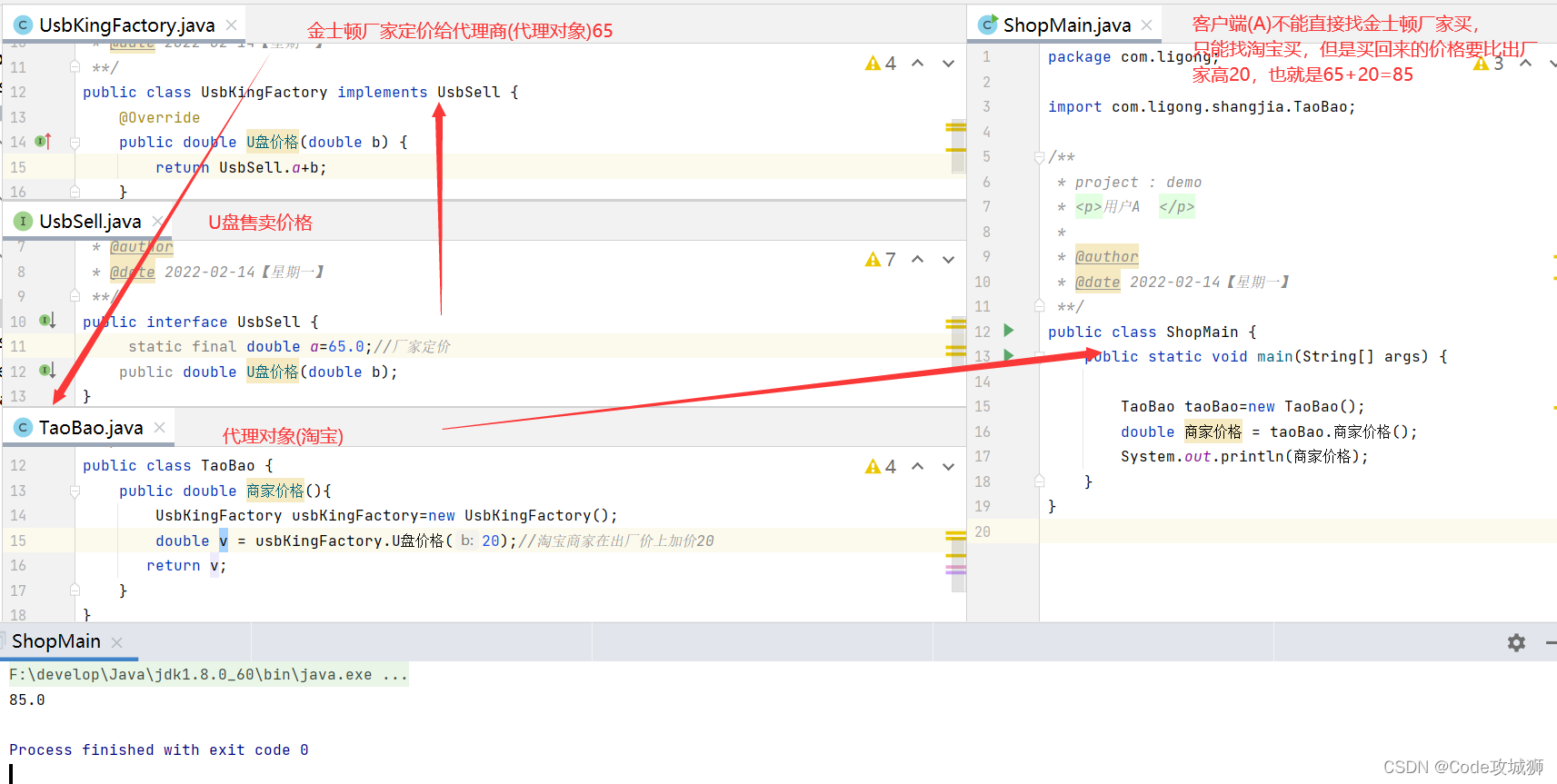Fold the 商家价格 method in TaoBao at line 13

[75, 491]
